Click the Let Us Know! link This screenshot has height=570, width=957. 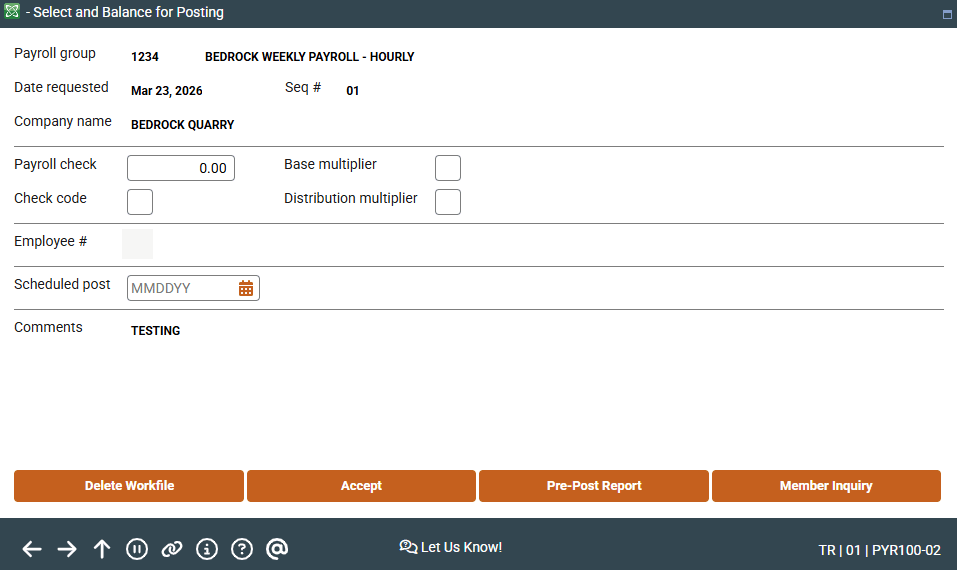[451, 547]
